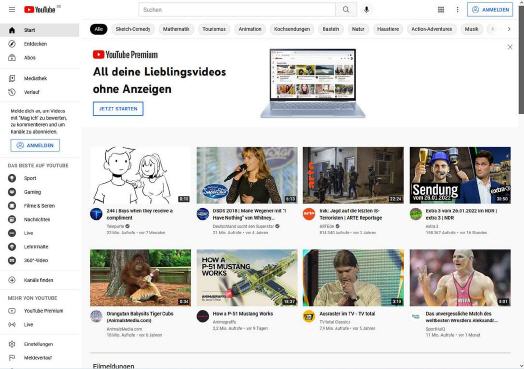Screen dimensions: 524x369
Task: Click JETZT STARTEN Premium button
Action: pyautogui.click(x=118, y=109)
